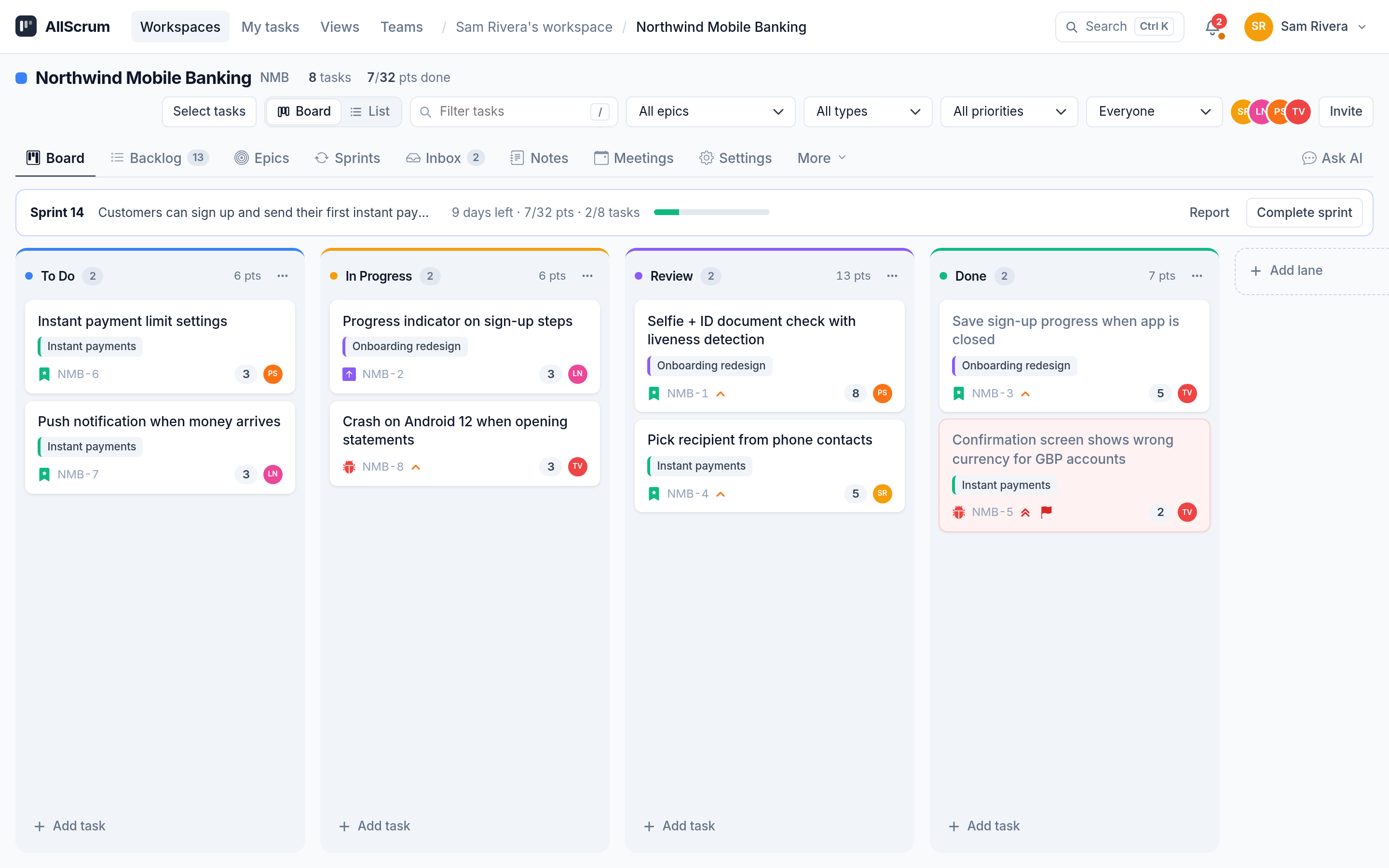Expand the All types dropdown
The width and height of the screenshot is (1389, 868).
(868, 111)
